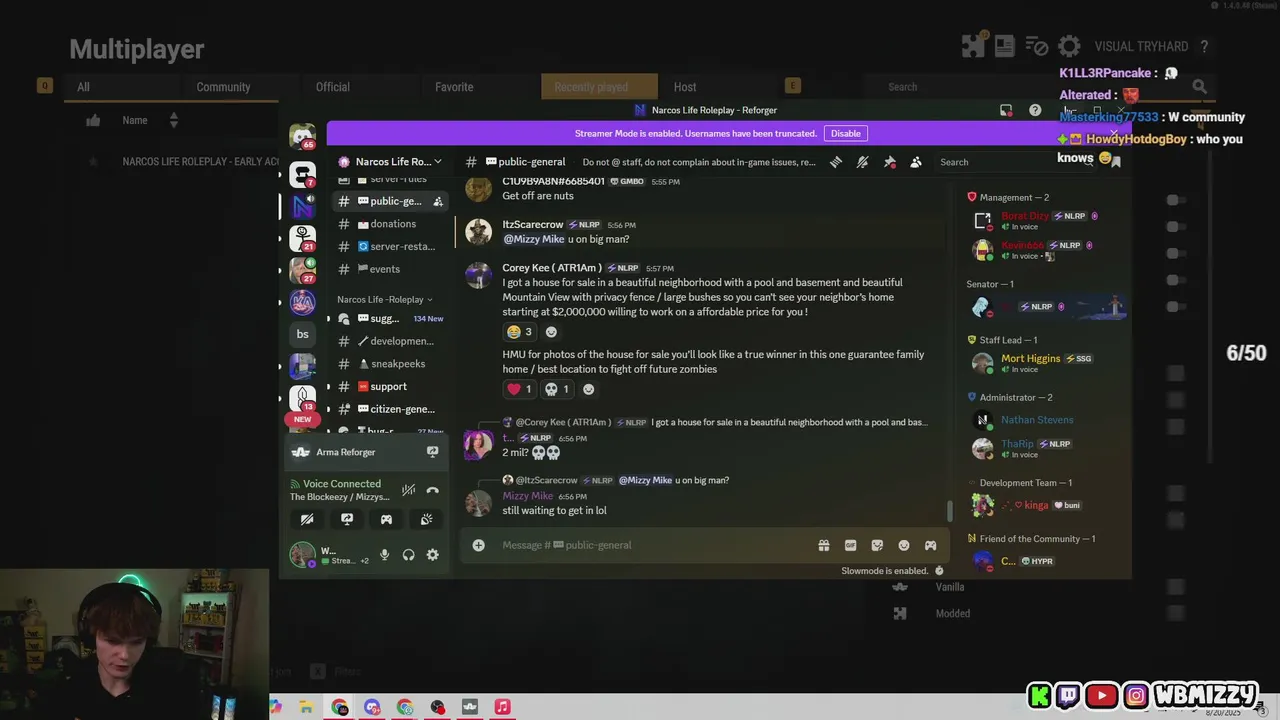Open notification settings bell in channel header
This screenshot has width=1280, height=720.
click(x=862, y=162)
